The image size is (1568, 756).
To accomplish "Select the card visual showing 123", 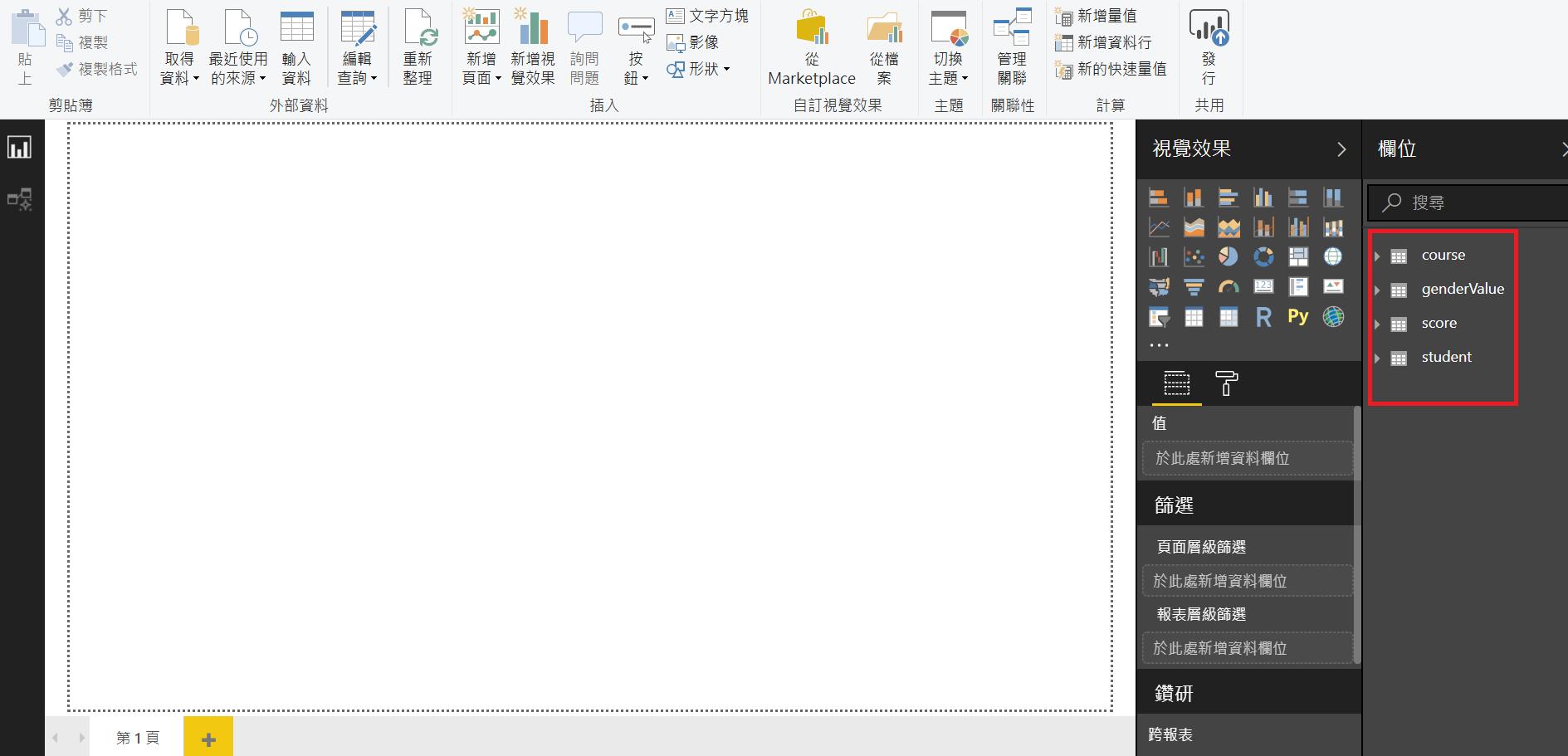I will coord(1263,287).
